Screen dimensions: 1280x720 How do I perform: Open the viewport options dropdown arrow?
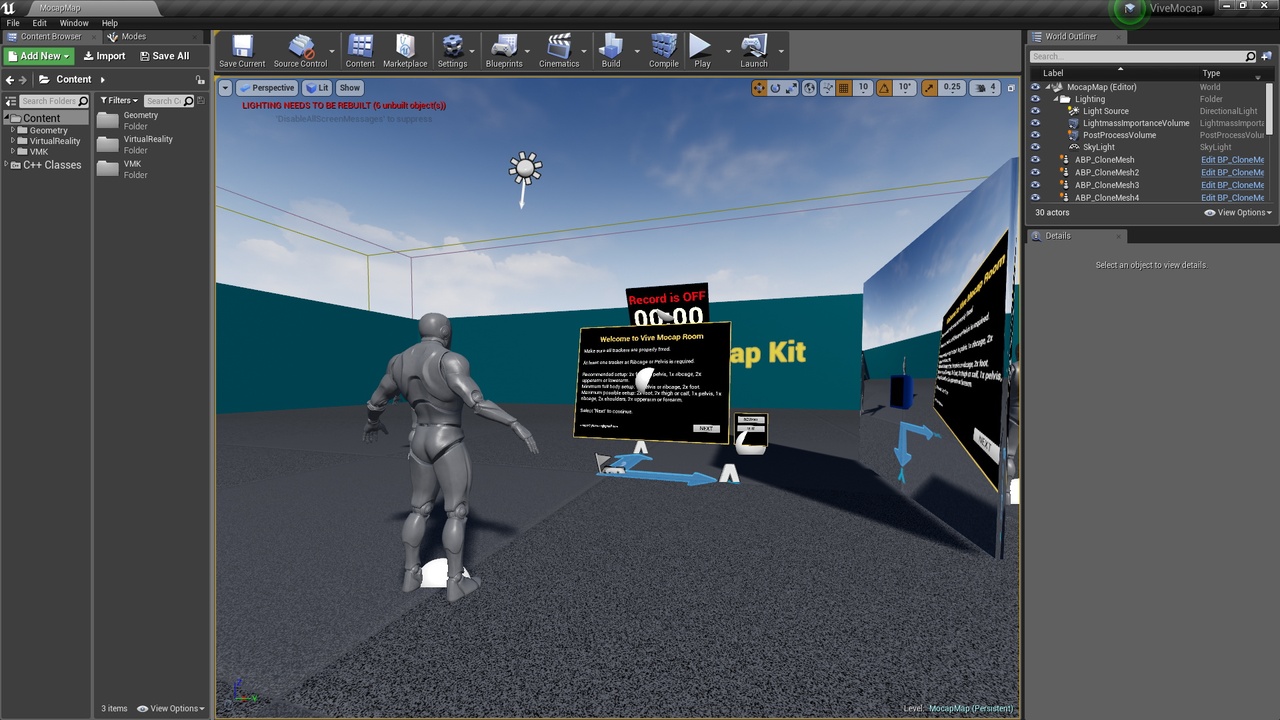click(225, 88)
